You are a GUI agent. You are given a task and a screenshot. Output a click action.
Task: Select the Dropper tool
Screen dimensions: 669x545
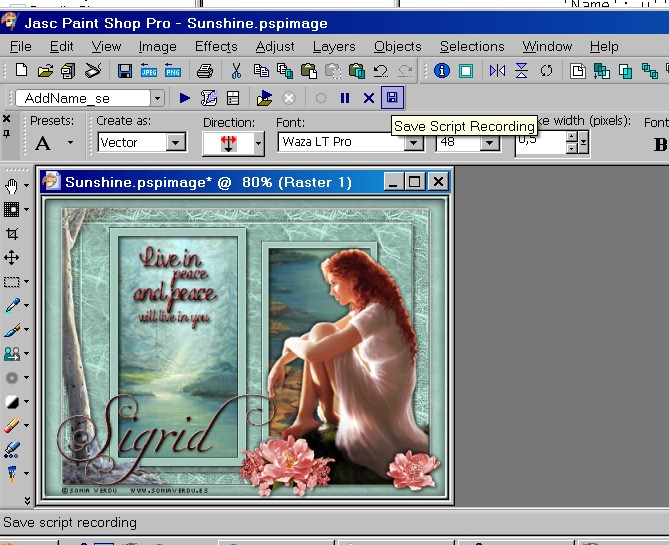[x=12, y=306]
